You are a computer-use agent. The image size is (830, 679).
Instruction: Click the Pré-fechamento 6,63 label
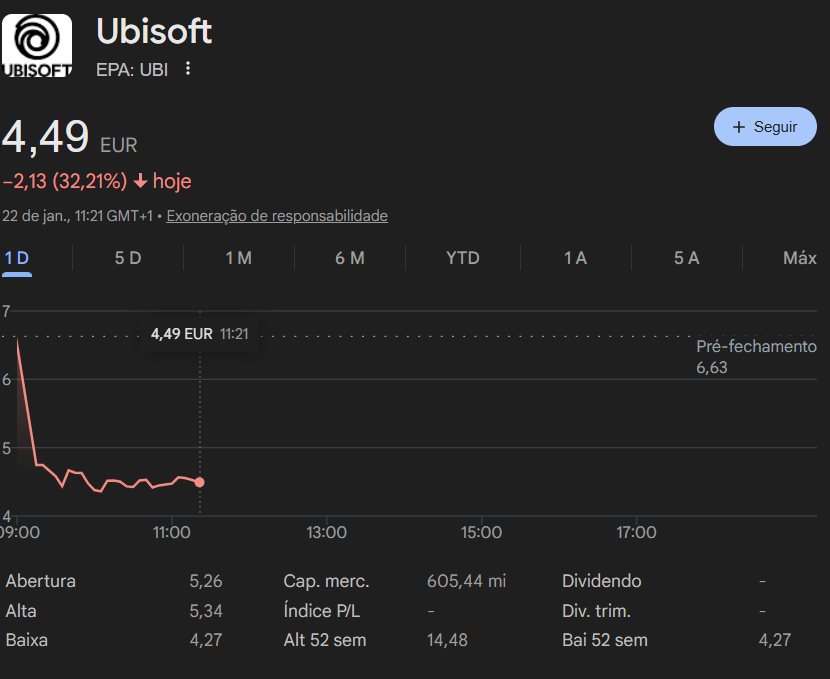coord(756,357)
